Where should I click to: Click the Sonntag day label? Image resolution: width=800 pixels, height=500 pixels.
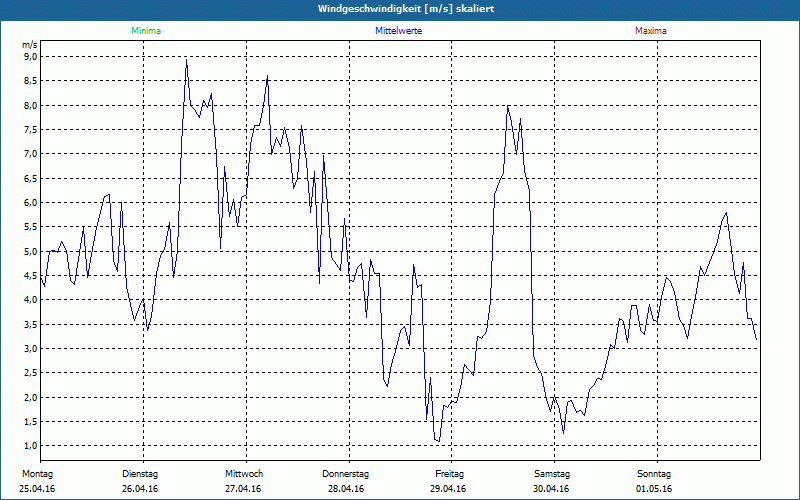point(654,474)
